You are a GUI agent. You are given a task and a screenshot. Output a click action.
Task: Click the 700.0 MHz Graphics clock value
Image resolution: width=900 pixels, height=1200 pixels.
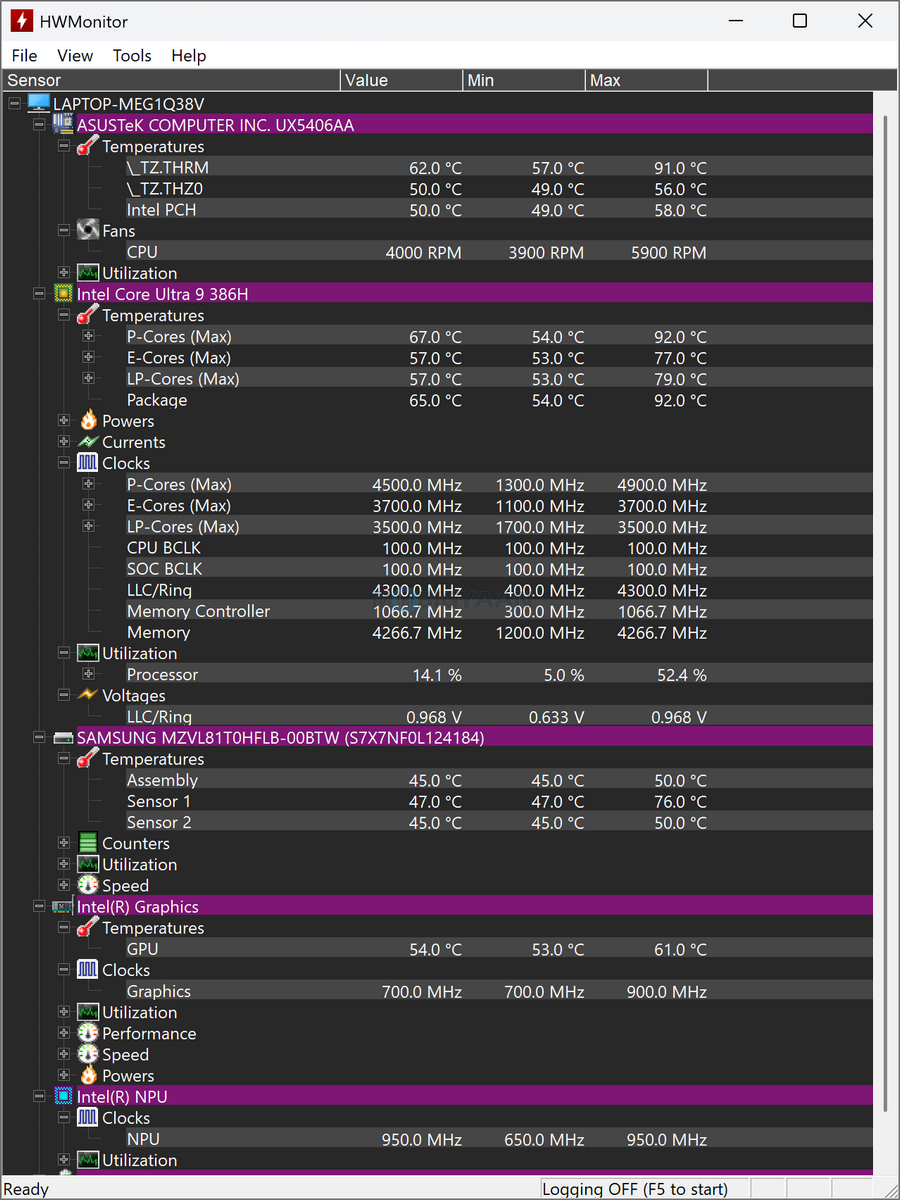coord(422,992)
